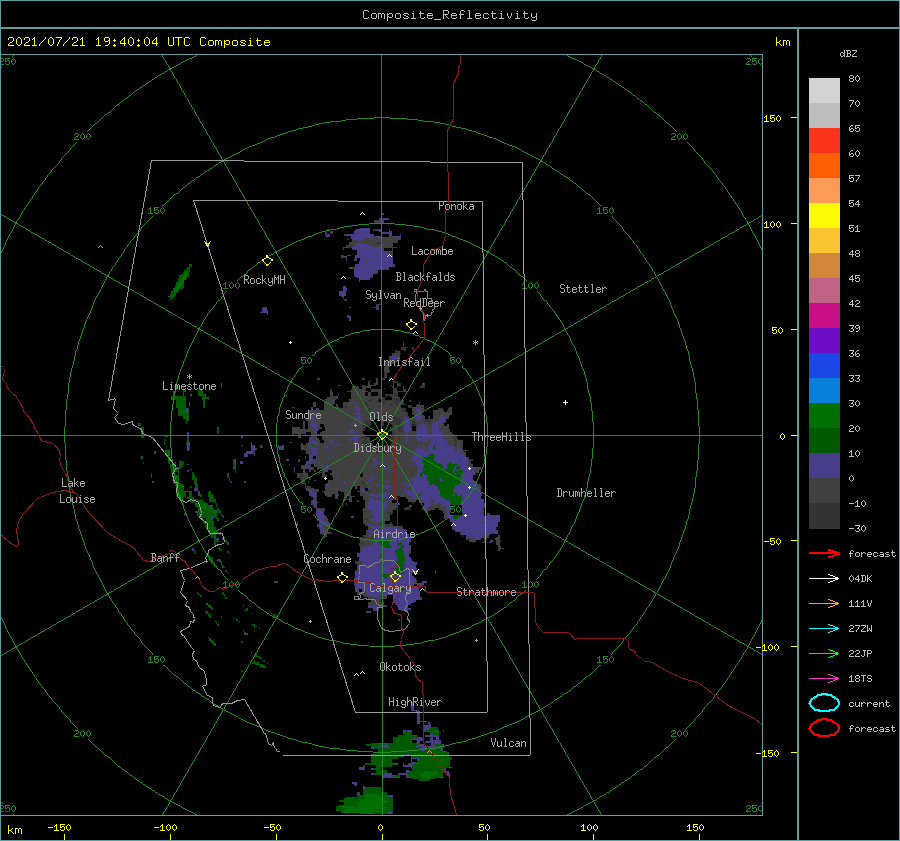Click the 20 dBZ green swatch
The image size is (900, 841).
coord(824,415)
